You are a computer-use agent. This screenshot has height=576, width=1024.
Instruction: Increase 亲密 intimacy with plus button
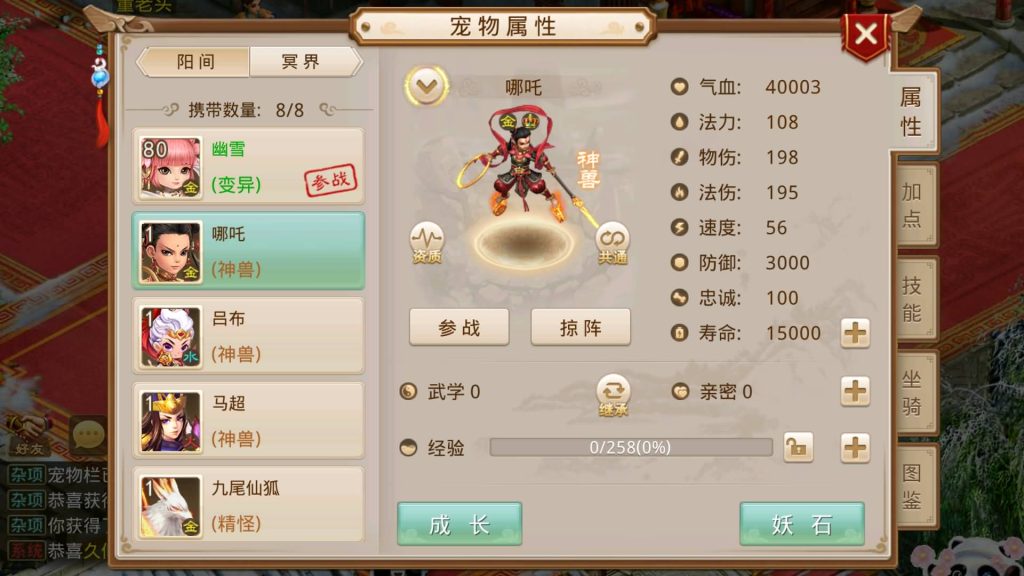(855, 391)
